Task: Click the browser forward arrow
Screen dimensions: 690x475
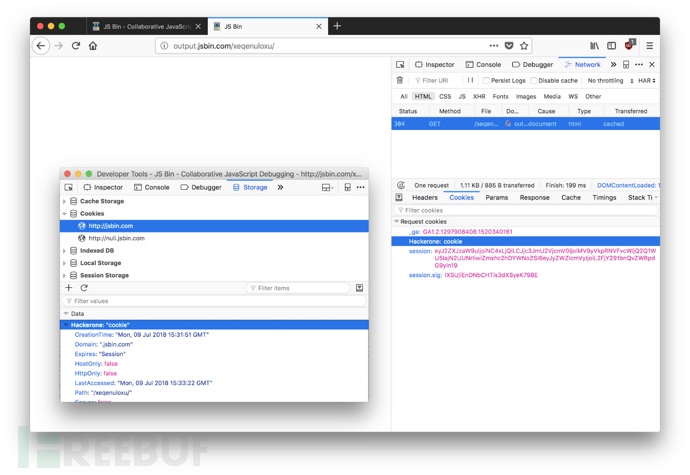Action: (59, 45)
